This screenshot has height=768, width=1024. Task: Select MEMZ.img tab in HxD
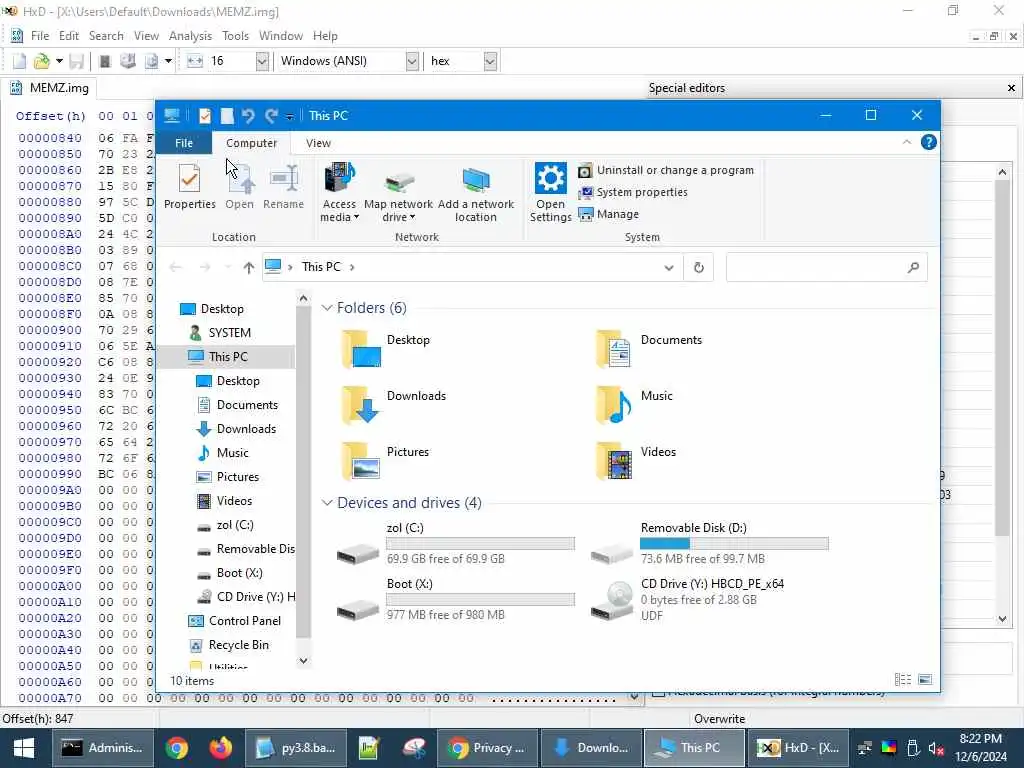click(x=50, y=88)
